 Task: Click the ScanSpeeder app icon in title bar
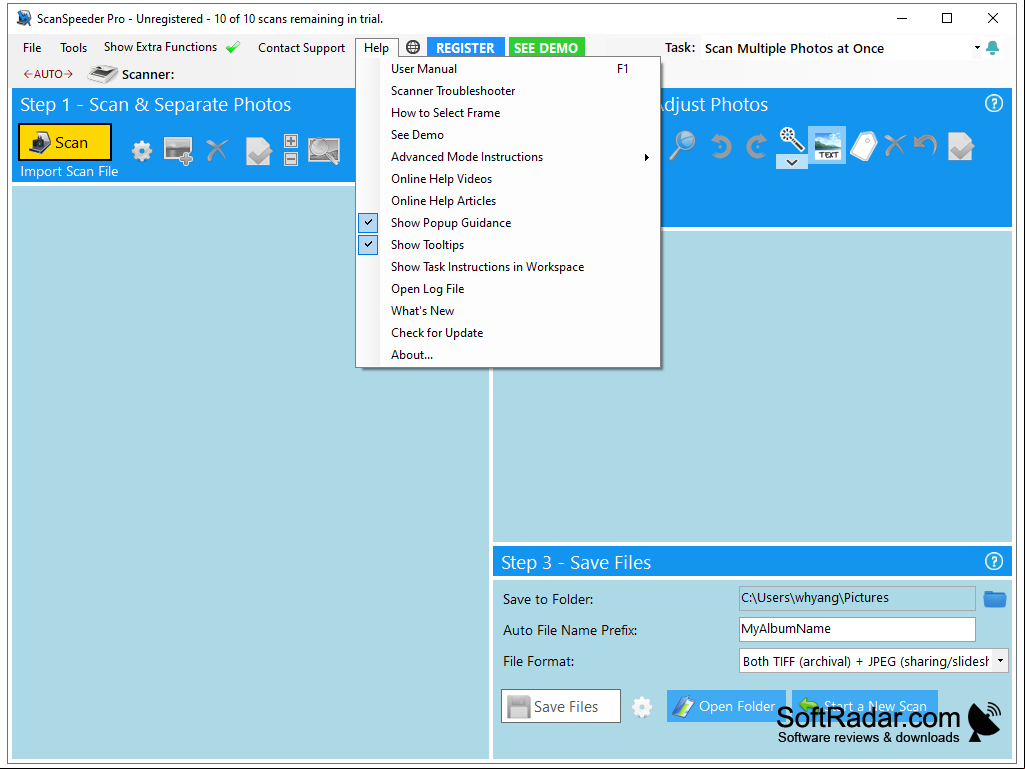tap(24, 18)
